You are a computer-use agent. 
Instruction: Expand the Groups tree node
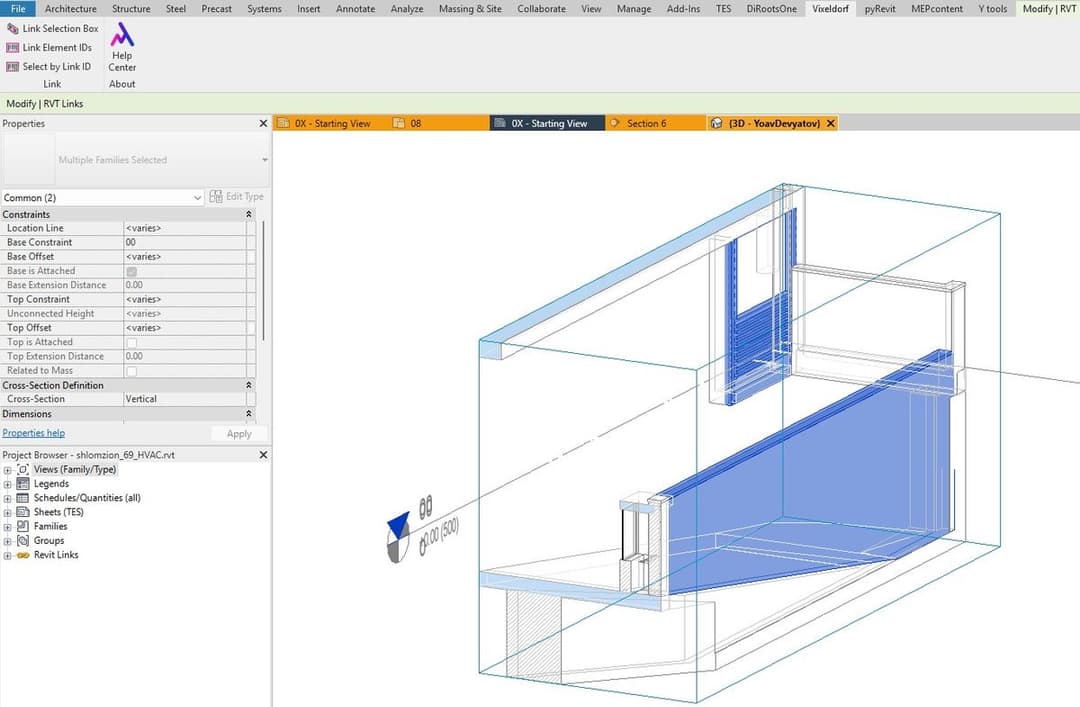pyautogui.click(x=8, y=541)
